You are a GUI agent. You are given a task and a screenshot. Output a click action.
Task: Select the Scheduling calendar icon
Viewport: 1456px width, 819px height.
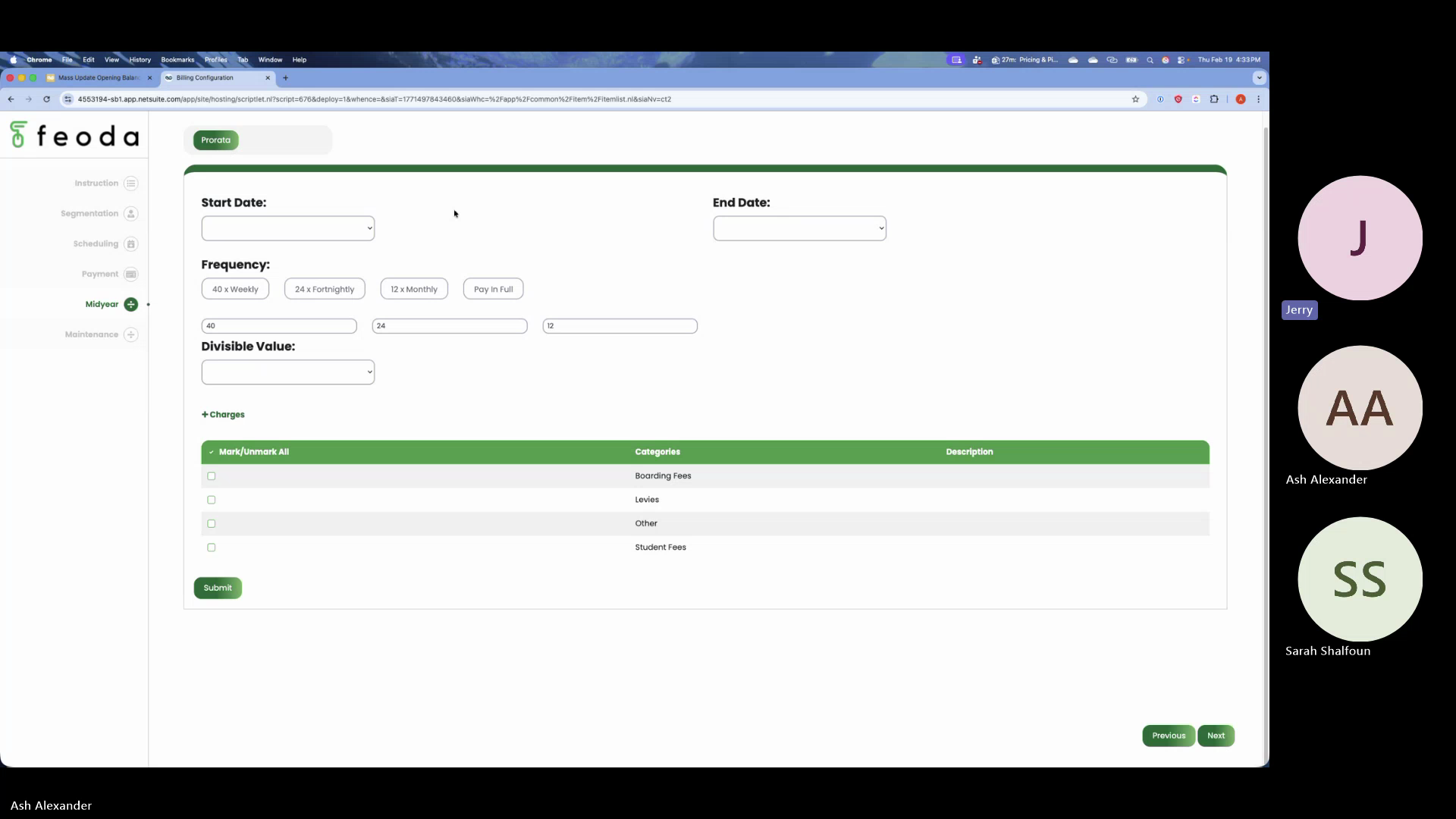(131, 244)
